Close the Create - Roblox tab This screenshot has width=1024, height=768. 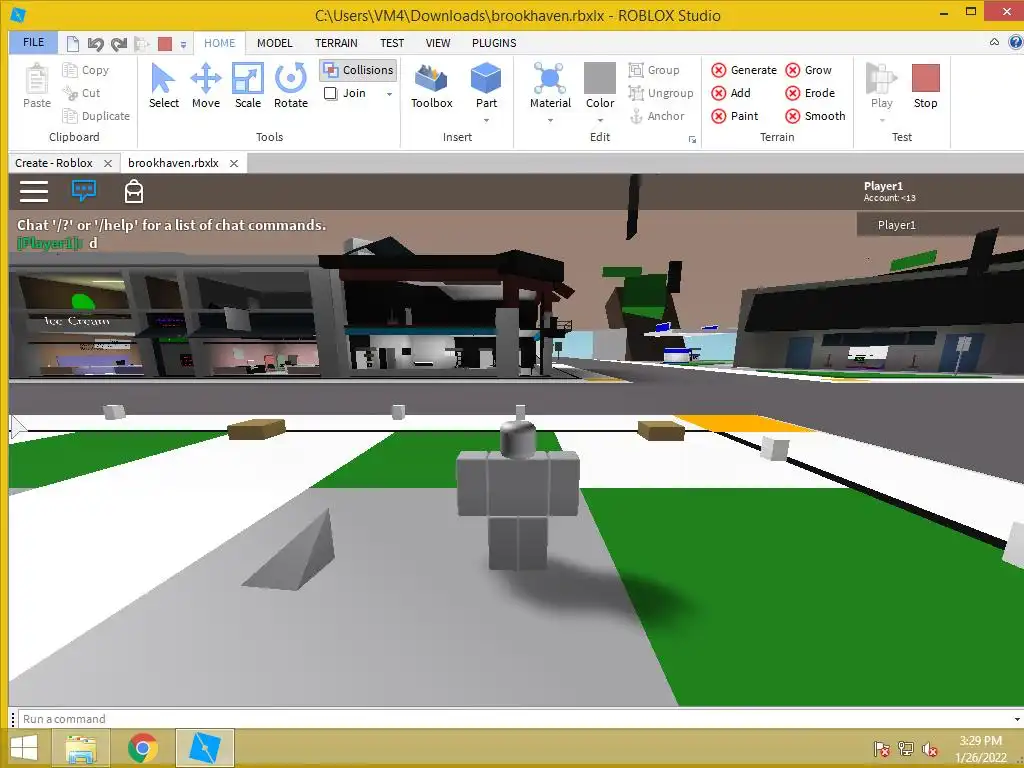pyautogui.click(x=108, y=163)
